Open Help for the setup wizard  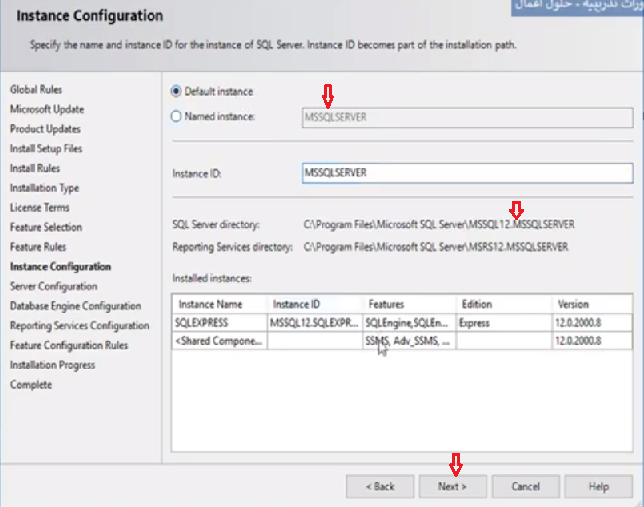coord(598,486)
